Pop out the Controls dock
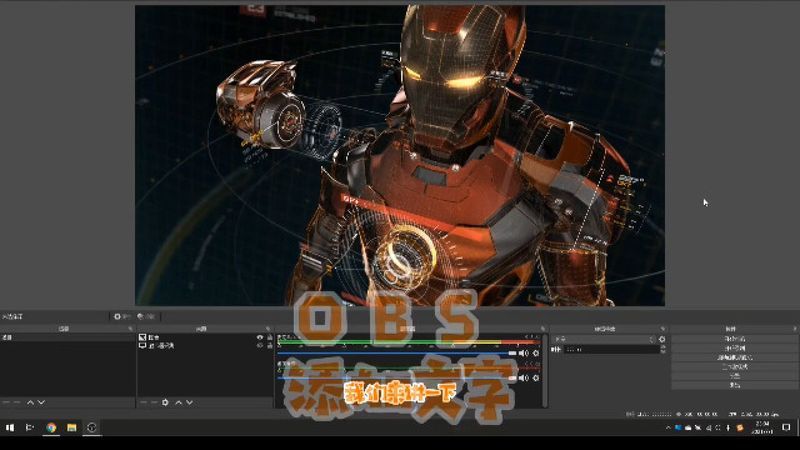The height and width of the screenshot is (450, 800). click(x=795, y=329)
